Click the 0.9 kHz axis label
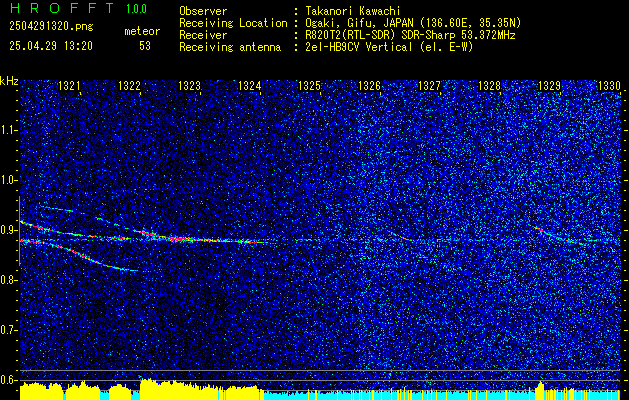 [x=9, y=230]
